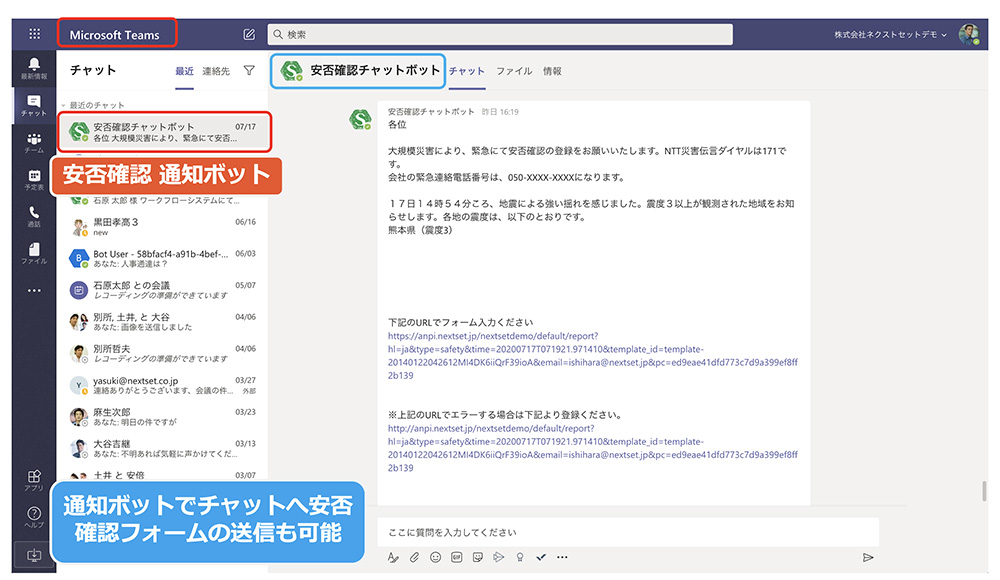Open the yasuki@nextset.co.jp chat
This screenshot has width=1000, height=580.
pos(163,385)
